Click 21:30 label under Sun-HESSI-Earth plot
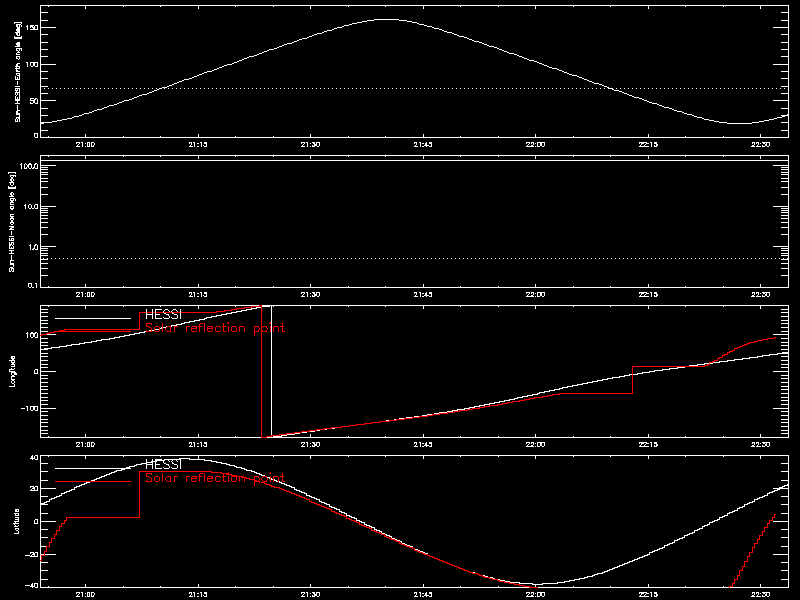 [x=310, y=144]
